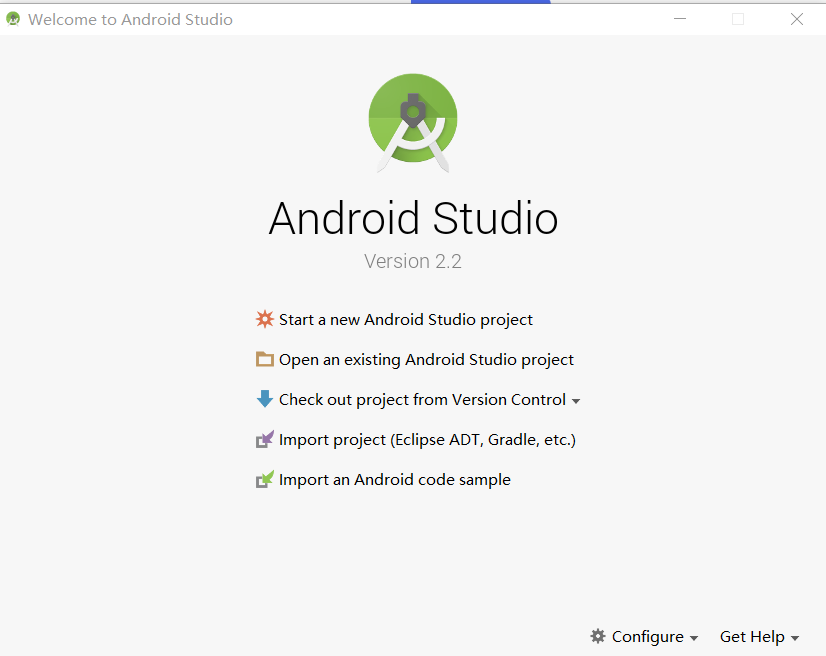Expand the Configure dropdown arrow
Screen dimensions: 826x656
tap(694, 638)
